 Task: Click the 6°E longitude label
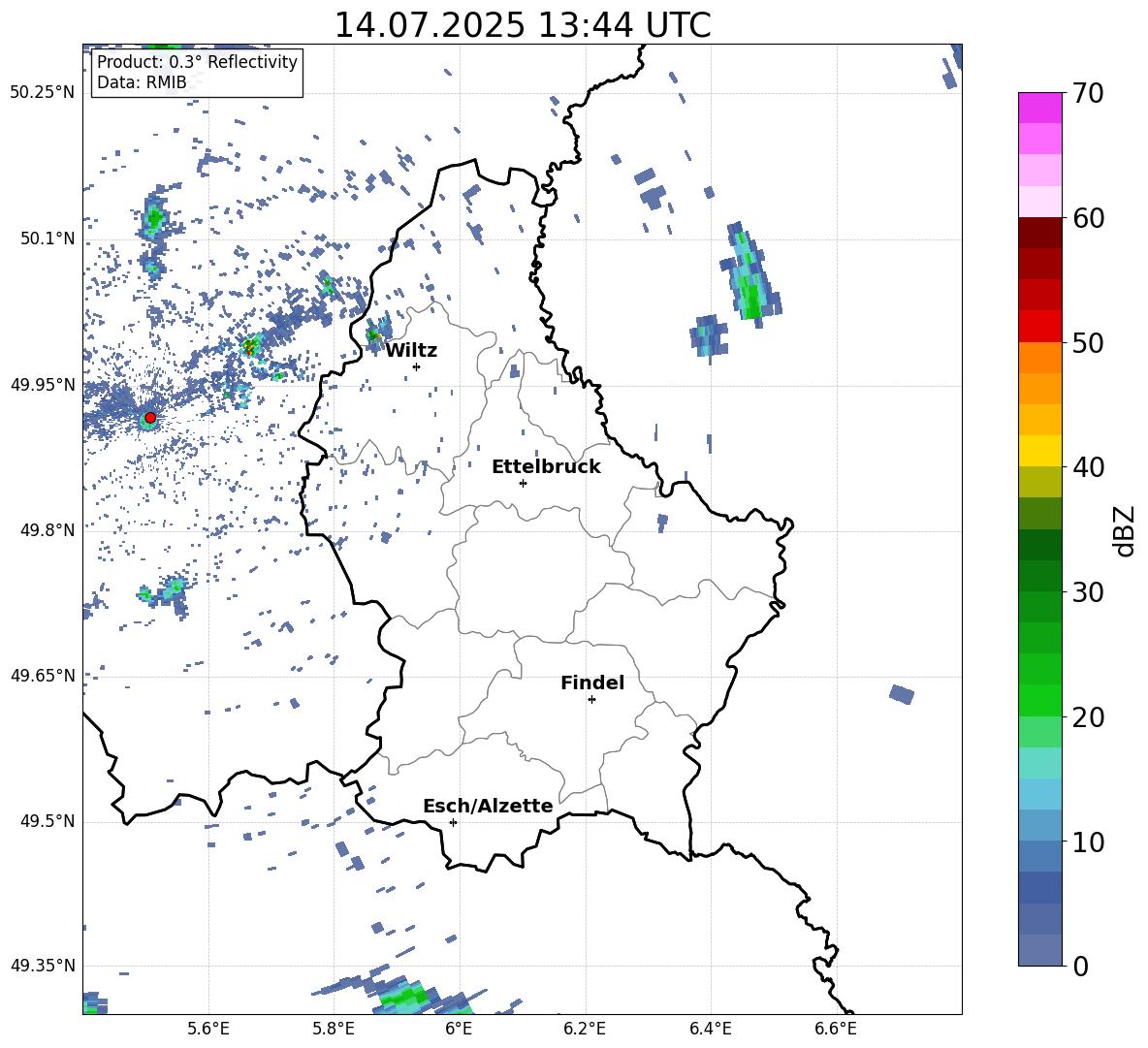point(459,1030)
